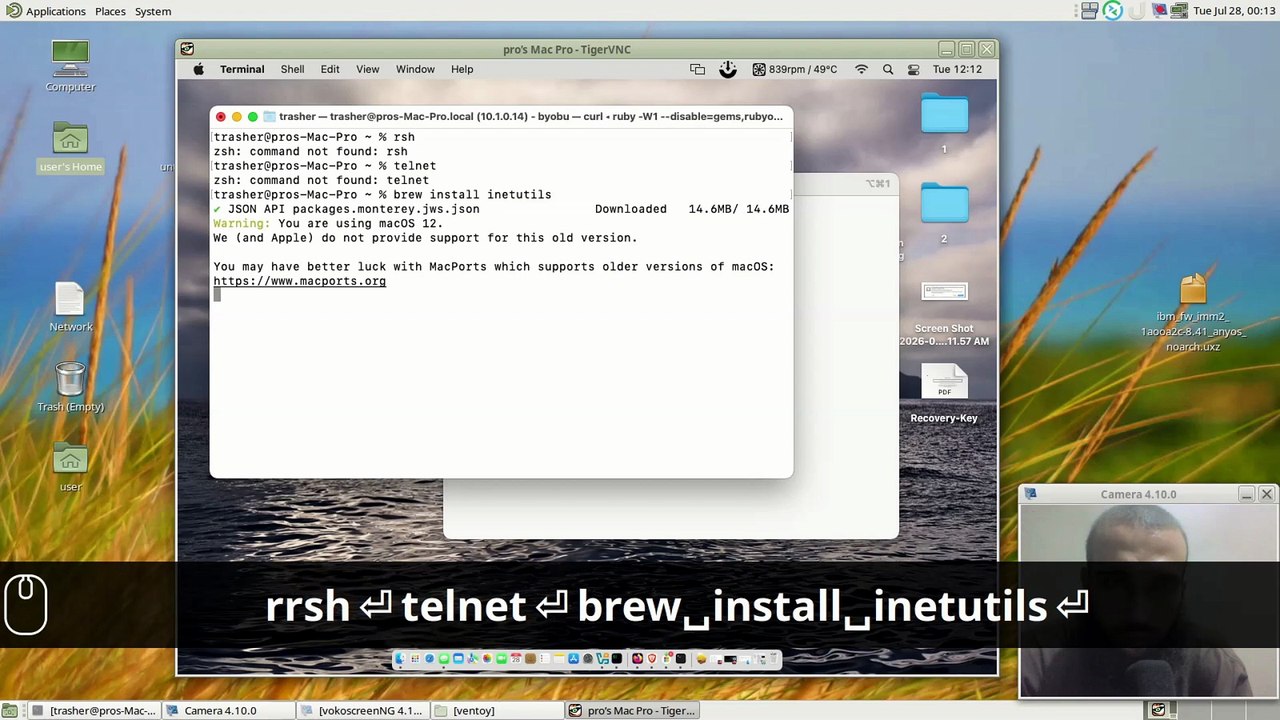The height and width of the screenshot is (720, 1280).
Task: Open Trash in the Mac Dock
Action: pos(774,659)
